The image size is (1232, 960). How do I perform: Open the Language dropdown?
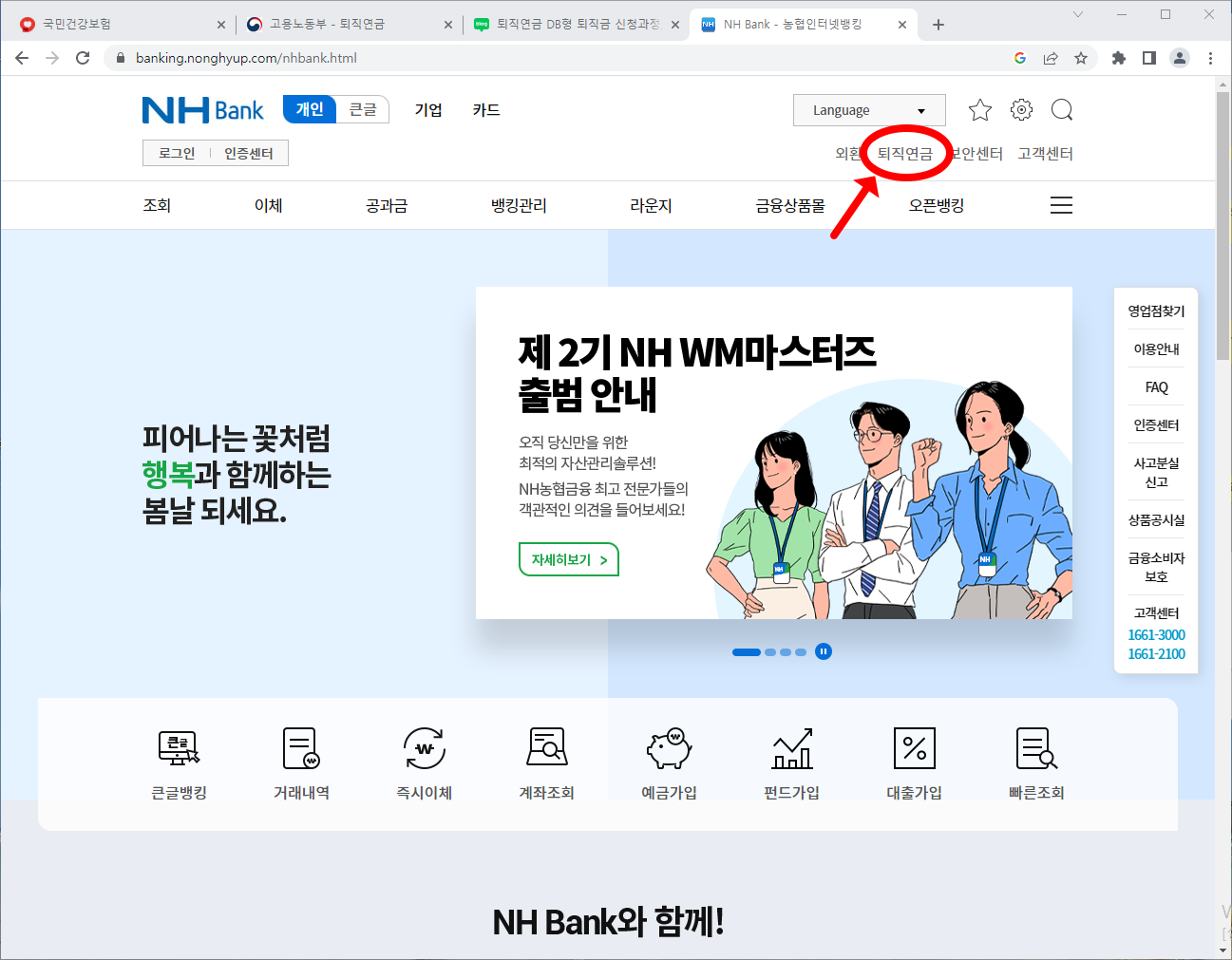pyautogui.click(x=869, y=110)
